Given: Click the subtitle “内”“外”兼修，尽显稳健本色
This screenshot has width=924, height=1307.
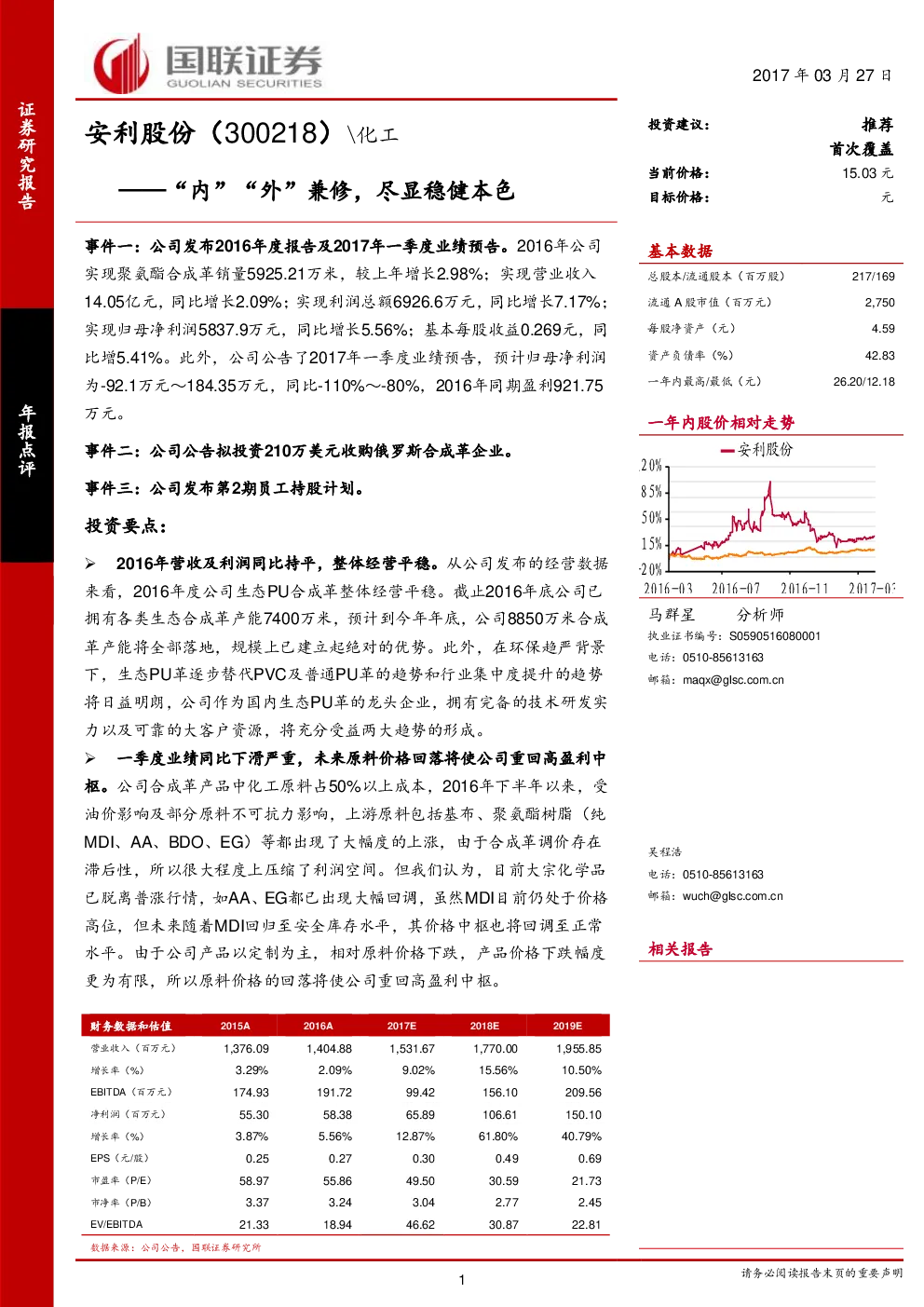Looking at the screenshot, I should (343, 191).
